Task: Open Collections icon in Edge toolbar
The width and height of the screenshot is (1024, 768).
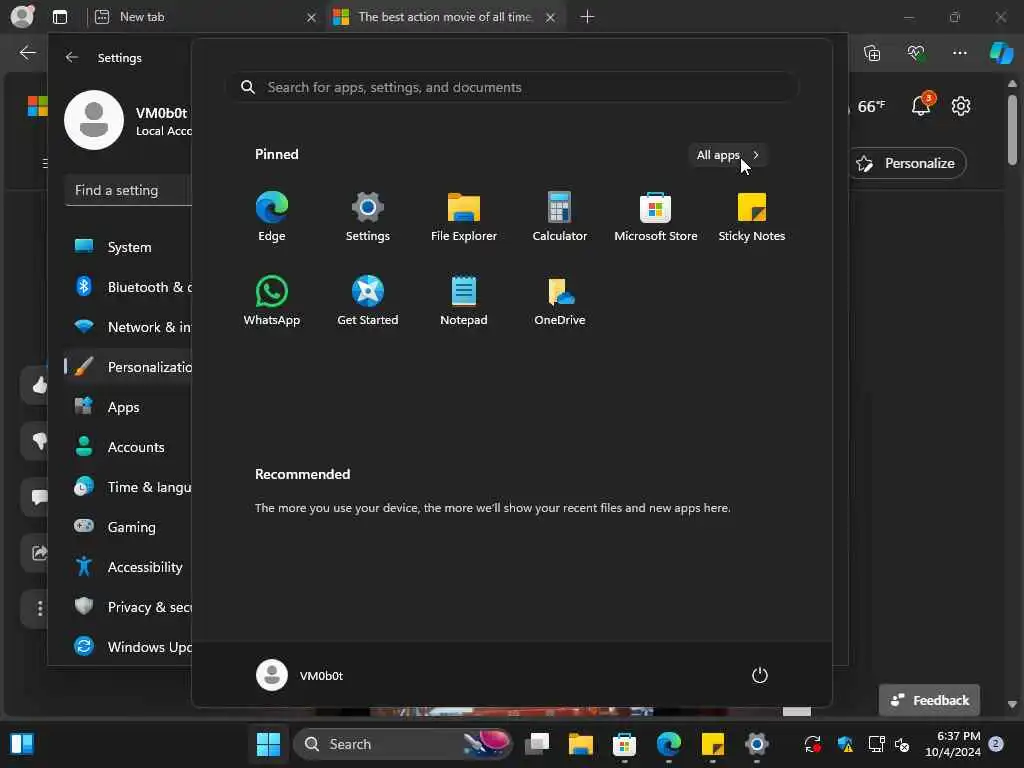Action: point(872,53)
